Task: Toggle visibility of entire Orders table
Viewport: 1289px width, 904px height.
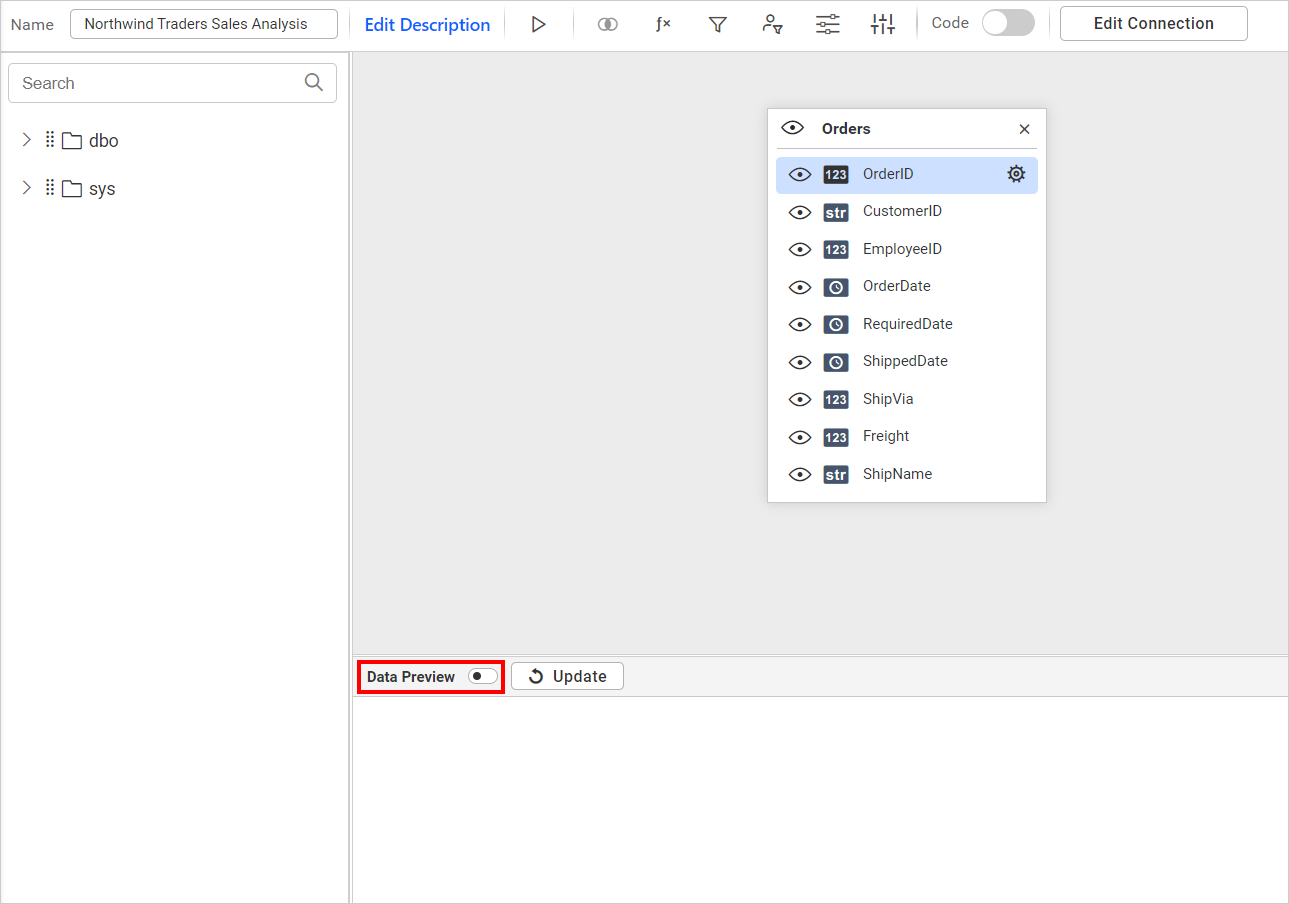Action: pyautogui.click(x=793, y=128)
